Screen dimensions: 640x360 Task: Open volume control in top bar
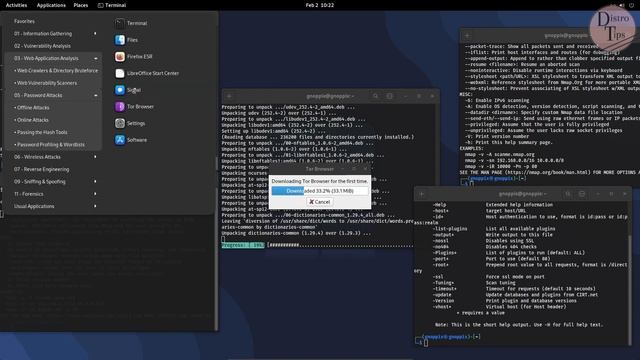(x=622, y=5)
